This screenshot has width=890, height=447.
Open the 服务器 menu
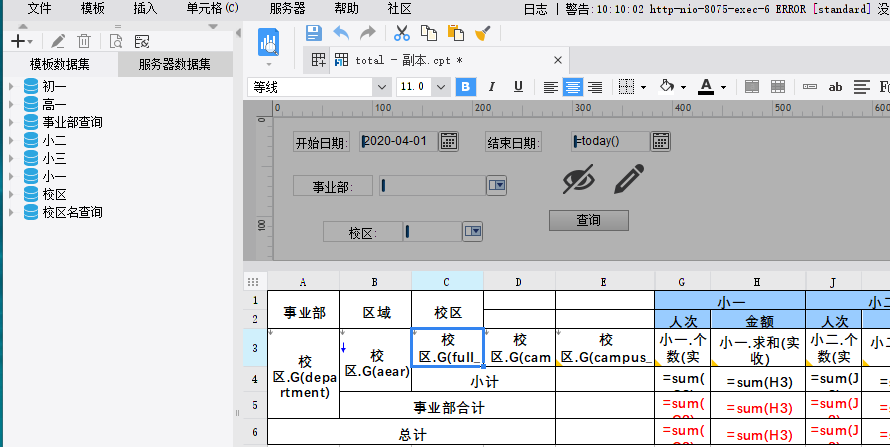(287, 9)
